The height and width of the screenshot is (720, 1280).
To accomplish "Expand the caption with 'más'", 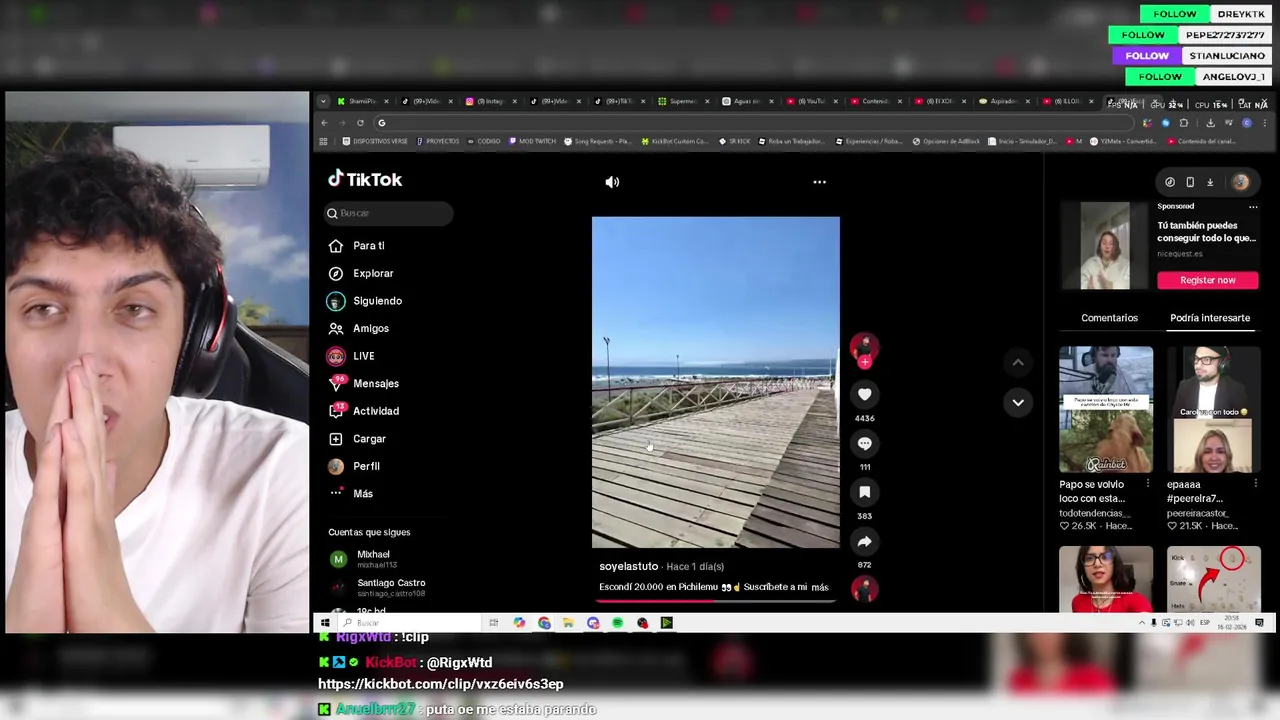I will coord(820,587).
